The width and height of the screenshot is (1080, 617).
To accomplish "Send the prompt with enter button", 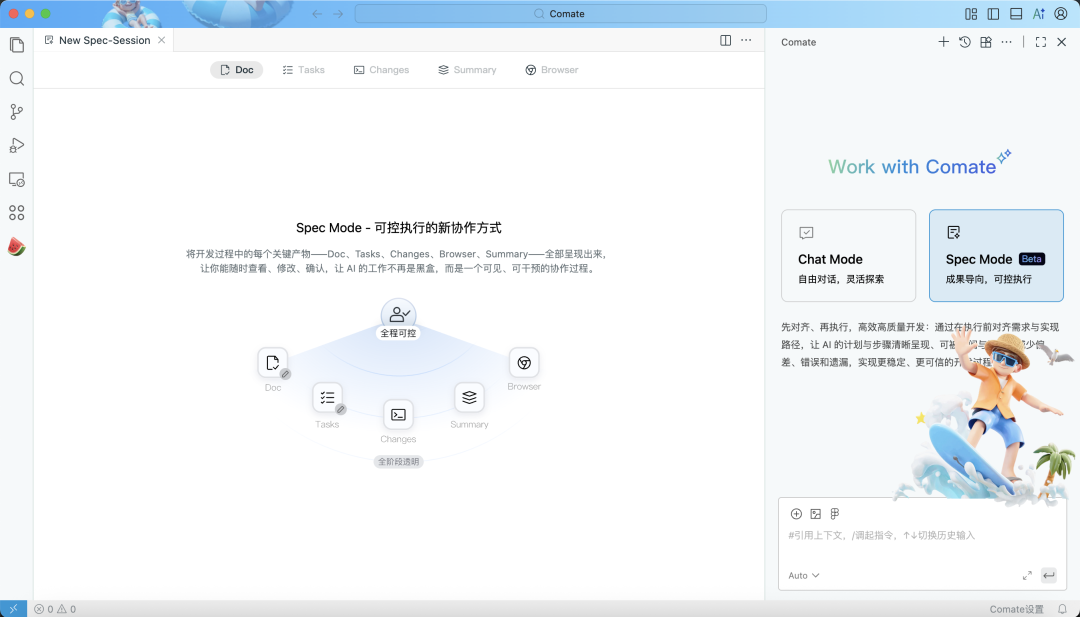I will tap(1048, 576).
